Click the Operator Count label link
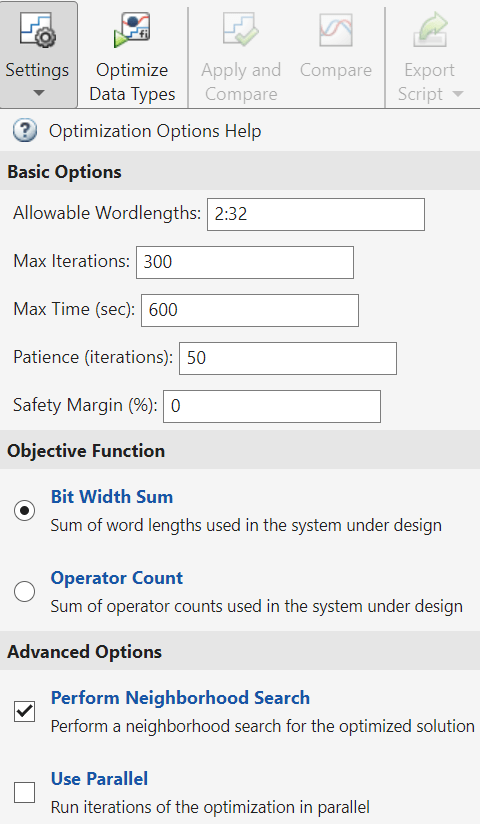This screenshot has height=824, width=480. (x=117, y=578)
